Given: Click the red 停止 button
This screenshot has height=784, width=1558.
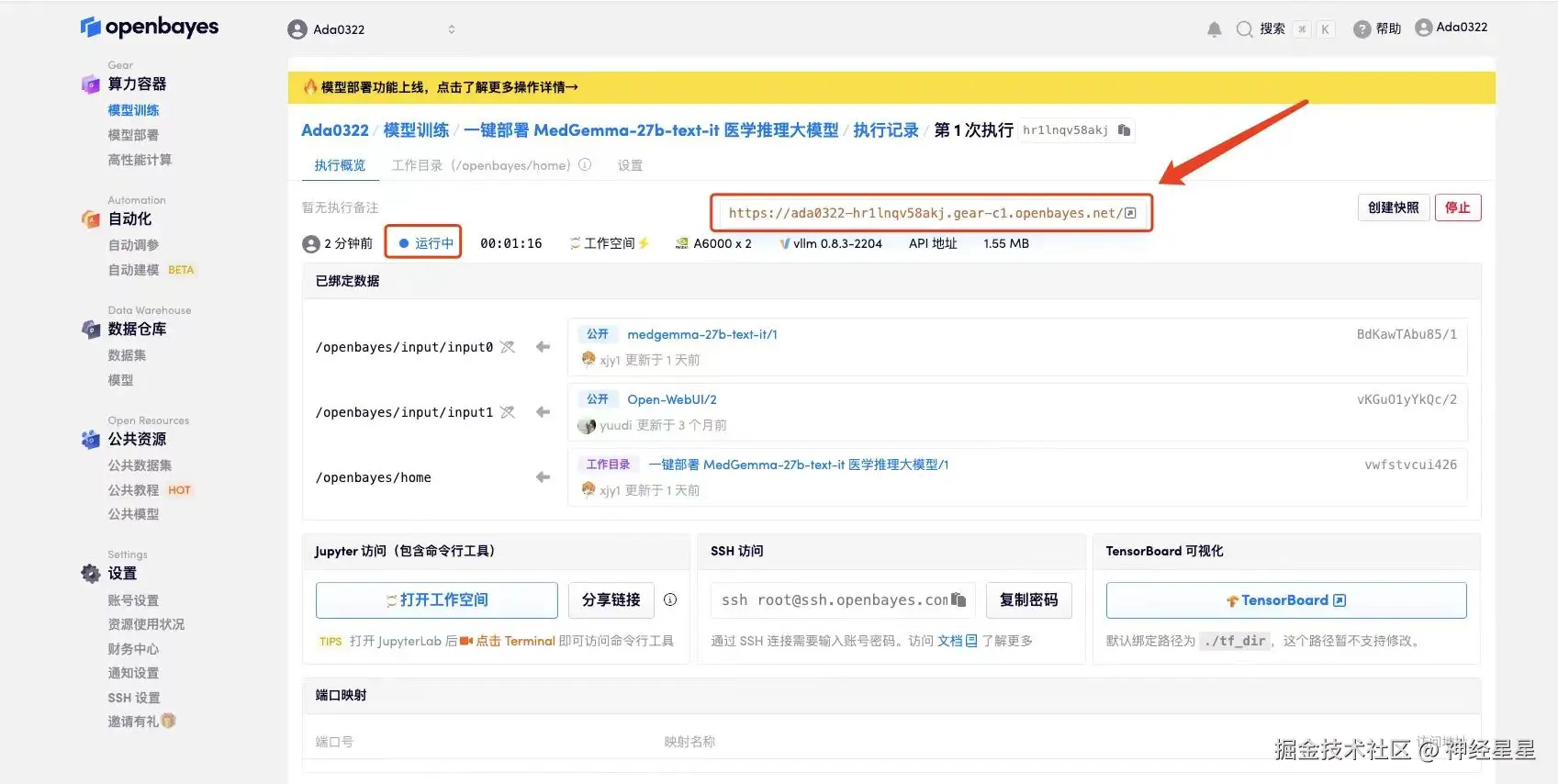Looking at the screenshot, I should point(1457,207).
